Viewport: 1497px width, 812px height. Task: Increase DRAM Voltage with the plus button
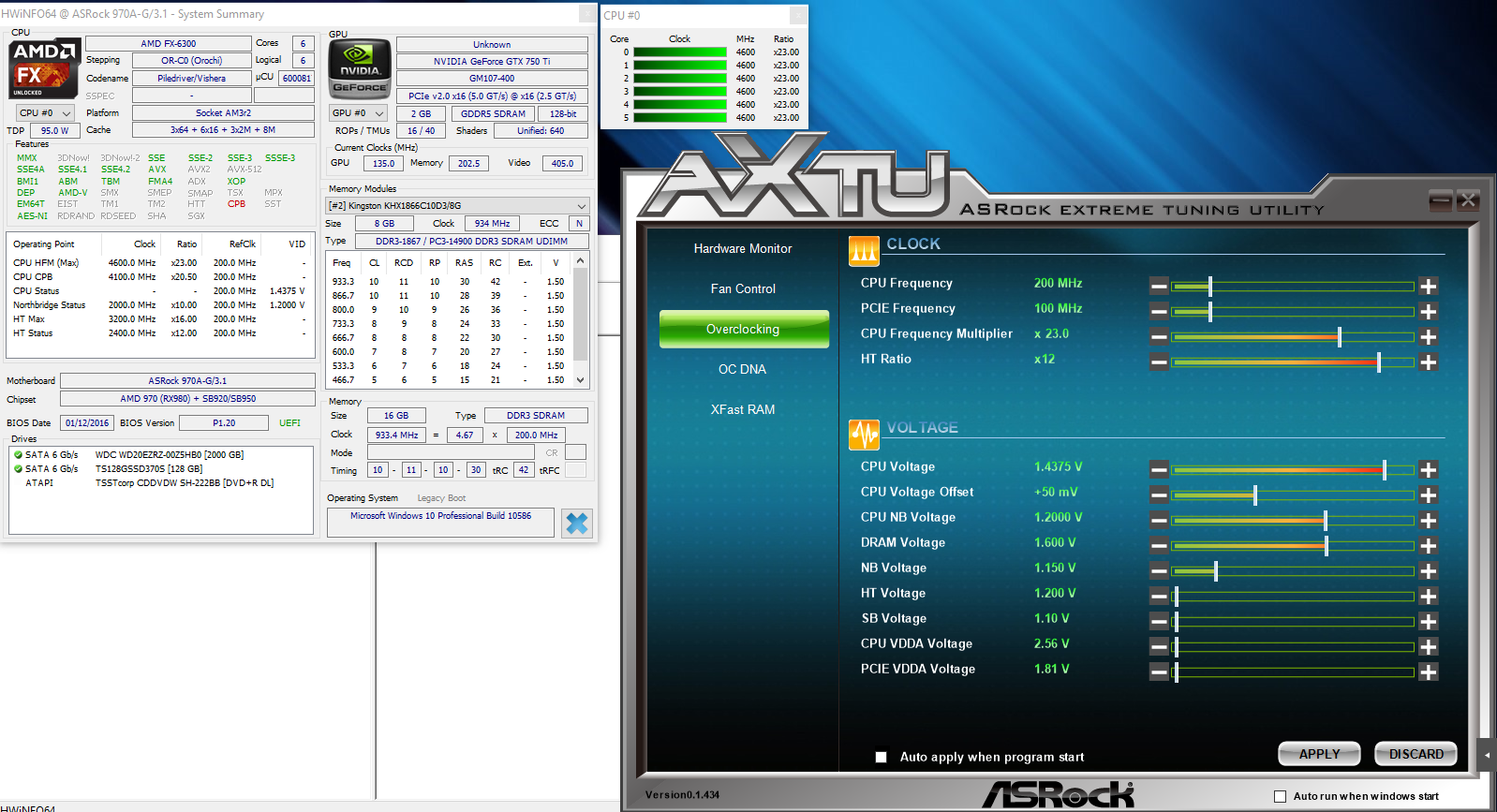[1429, 545]
